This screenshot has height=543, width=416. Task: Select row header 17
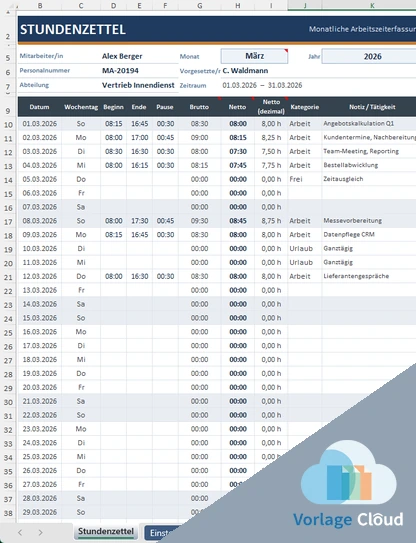(8, 222)
